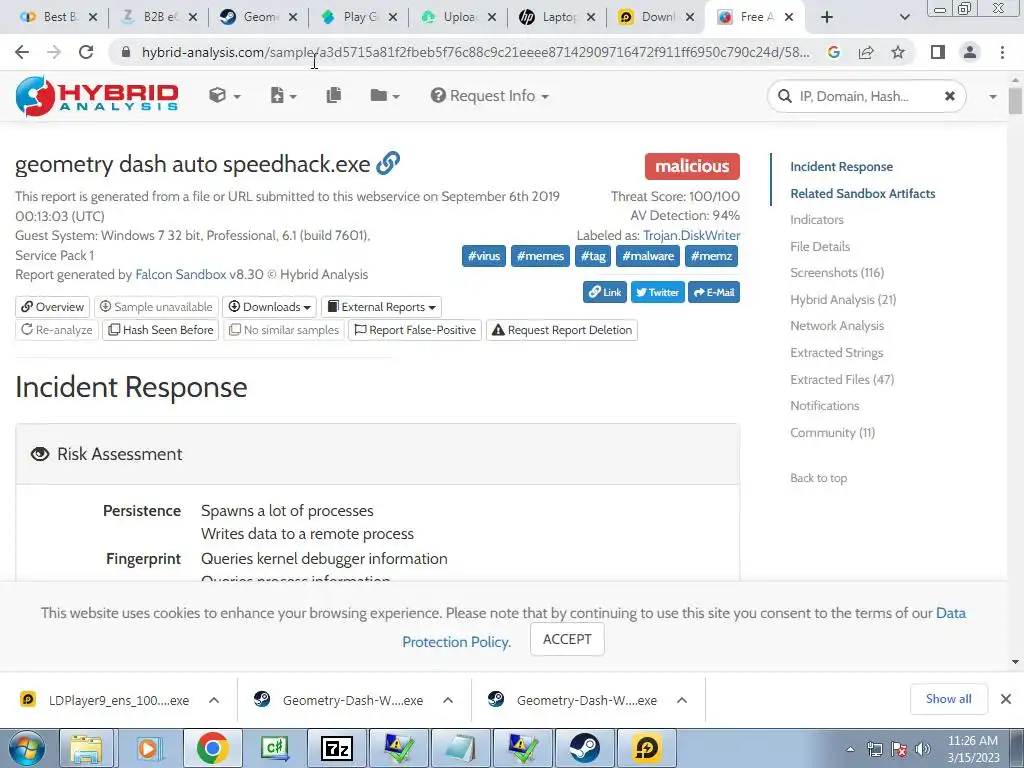Image resolution: width=1024 pixels, height=768 pixels.
Task: Select the #memes tag
Action: [x=540, y=256]
